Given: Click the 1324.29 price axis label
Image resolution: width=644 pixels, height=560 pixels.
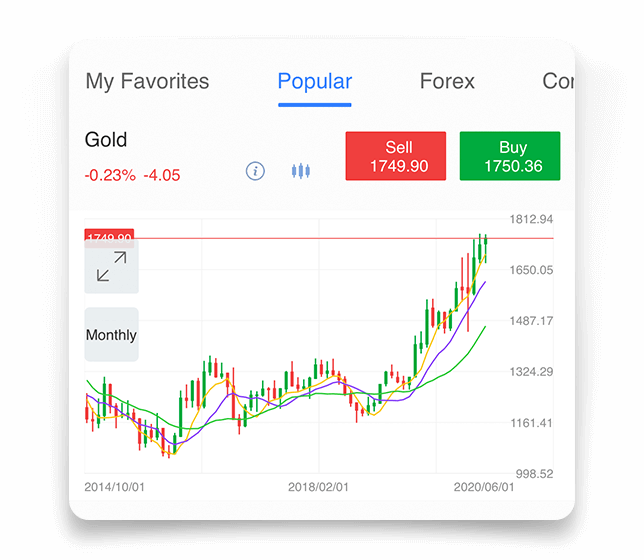Looking at the screenshot, I should point(531,372).
